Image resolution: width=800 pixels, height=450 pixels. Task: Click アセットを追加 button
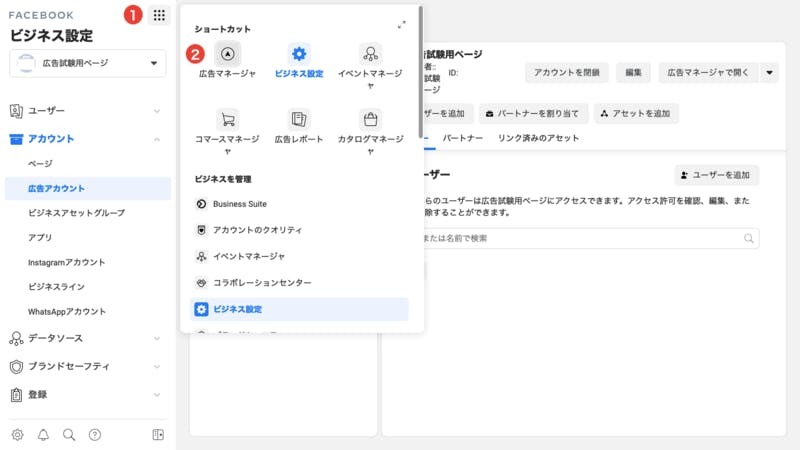[636, 113]
